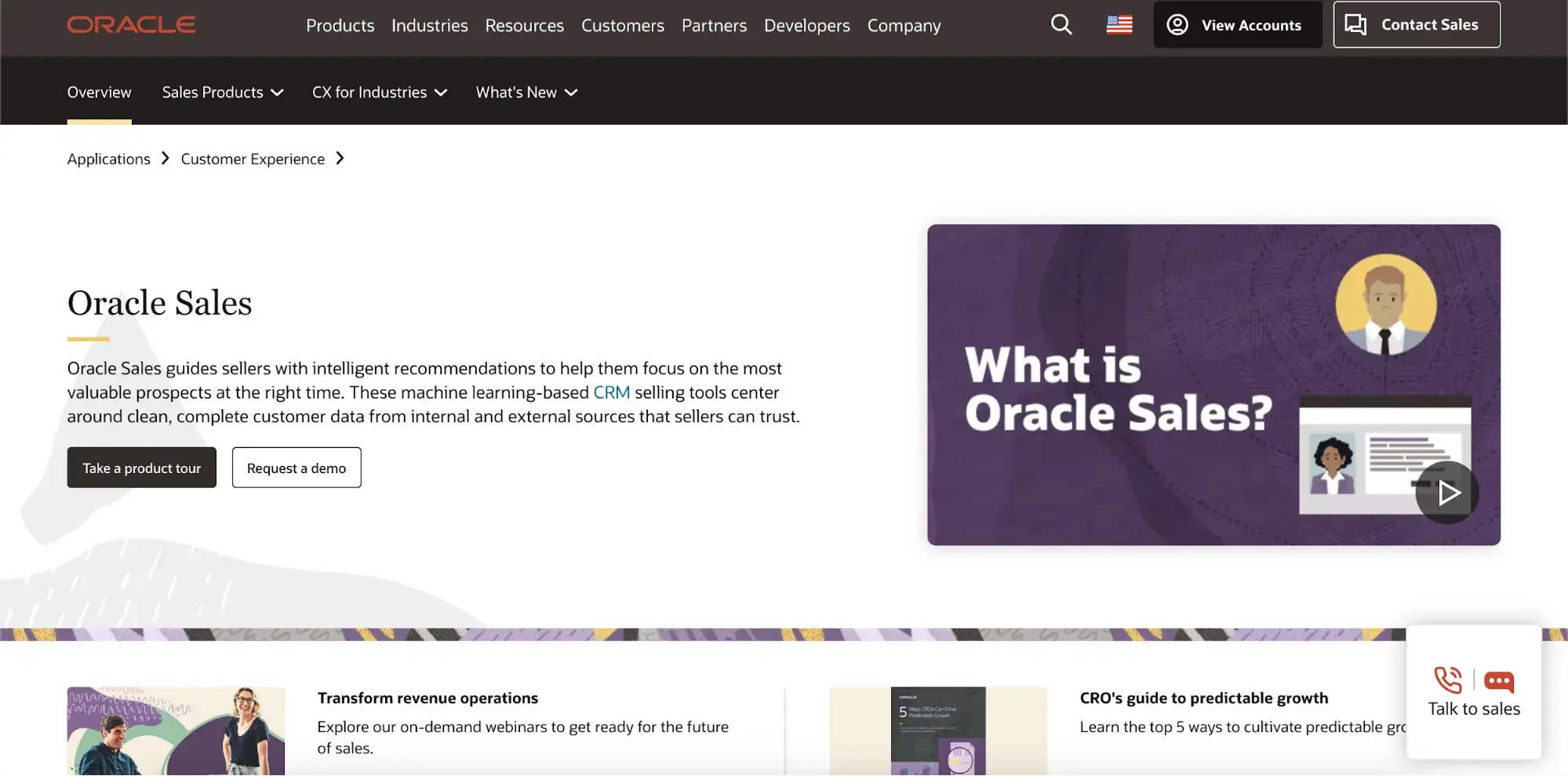This screenshot has height=776, width=1568.
Task: Open the search magnifier icon
Action: 1060,25
